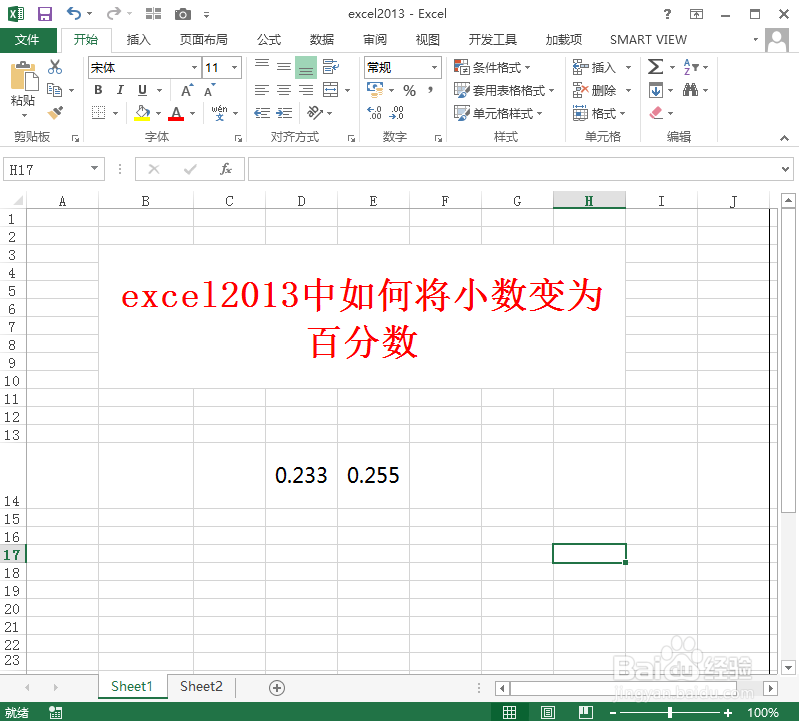Click the red Font Color A
Image resolution: width=799 pixels, height=721 pixels.
(x=176, y=113)
